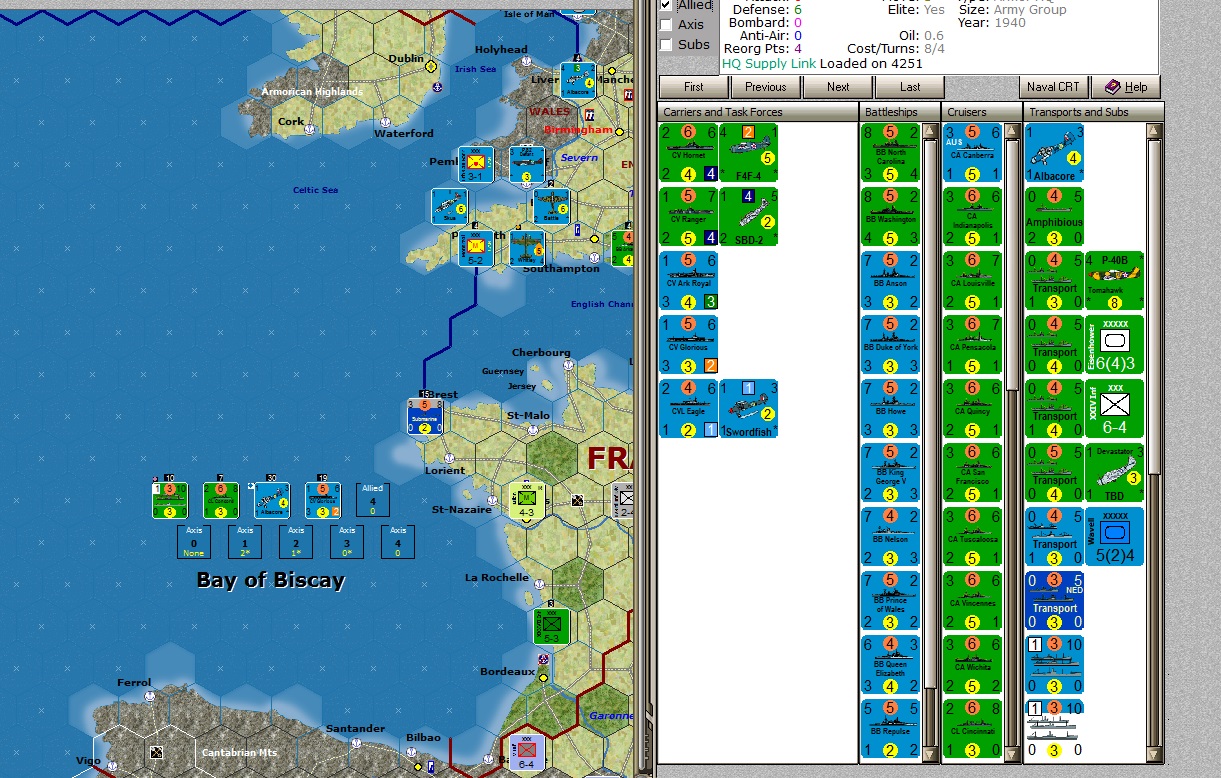The height and width of the screenshot is (778, 1221).
Task: Select cruiser CA Tuscaloosa
Action: tap(972, 537)
